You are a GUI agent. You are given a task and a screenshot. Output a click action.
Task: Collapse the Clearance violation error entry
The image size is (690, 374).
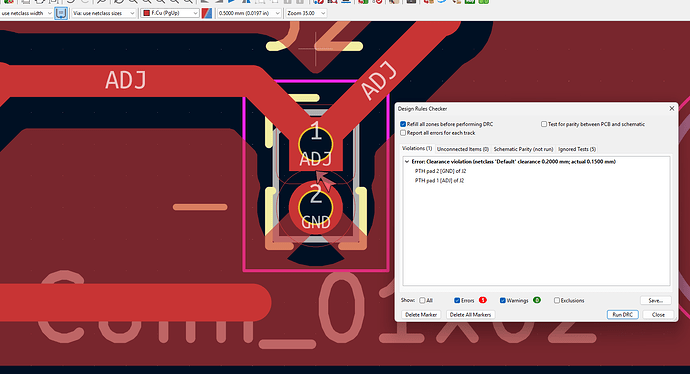(407, 161)
